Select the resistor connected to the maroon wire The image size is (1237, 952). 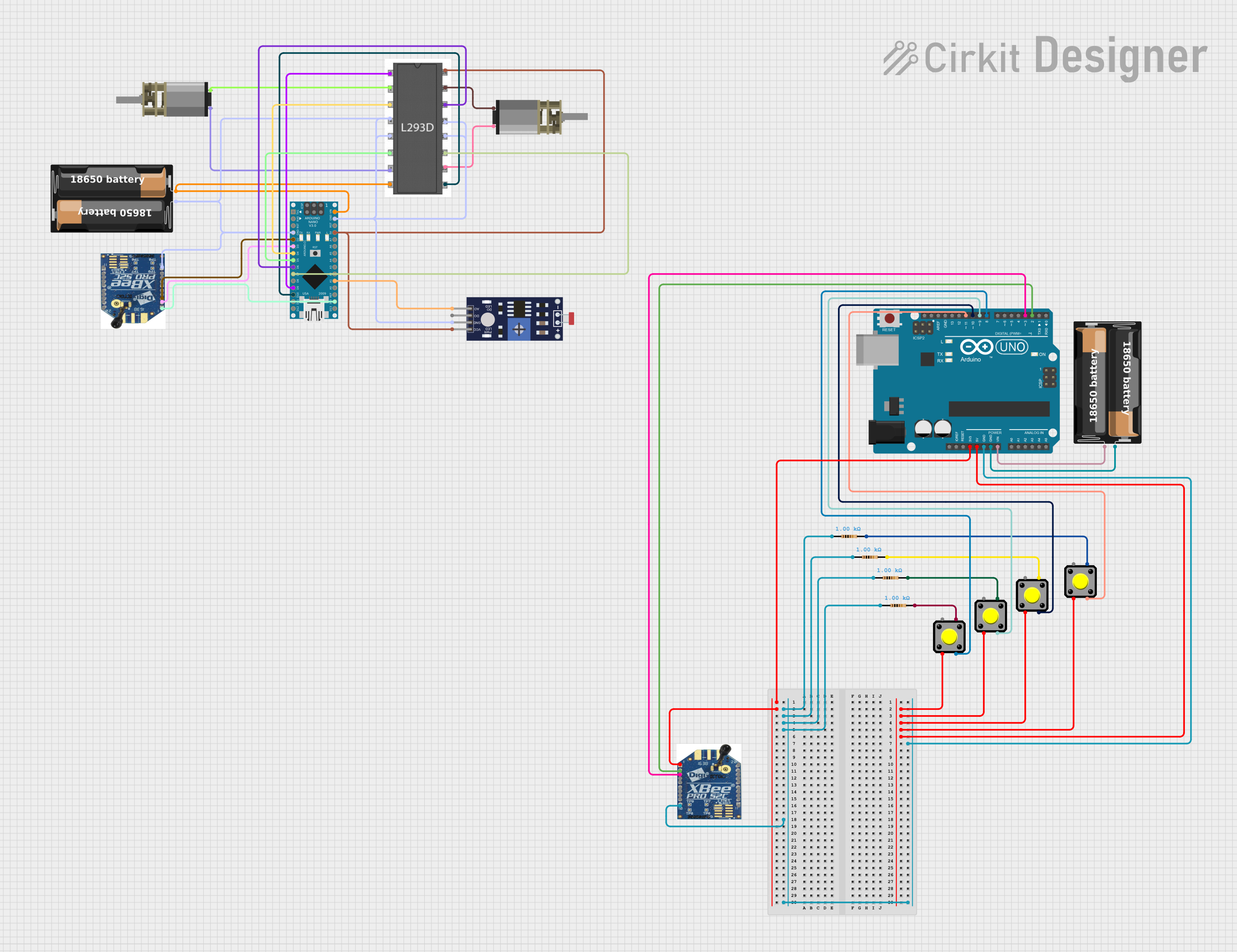[898, 605]
